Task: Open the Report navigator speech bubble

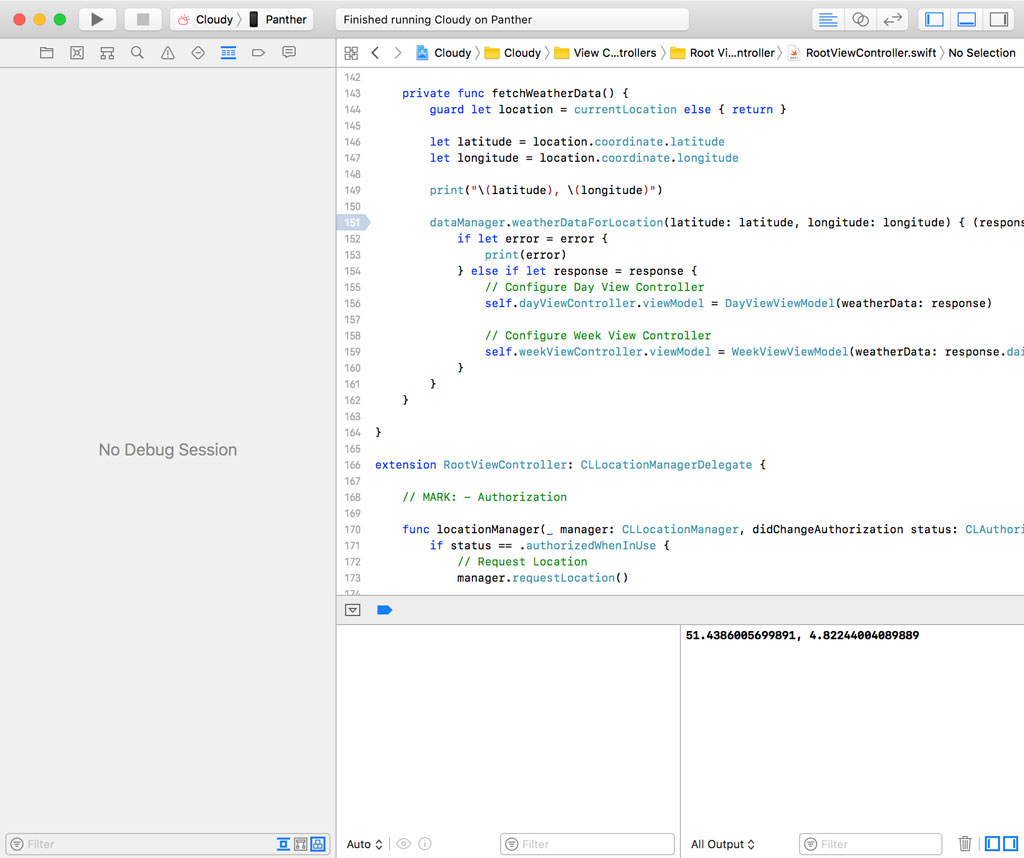Action: click(288, 52)
